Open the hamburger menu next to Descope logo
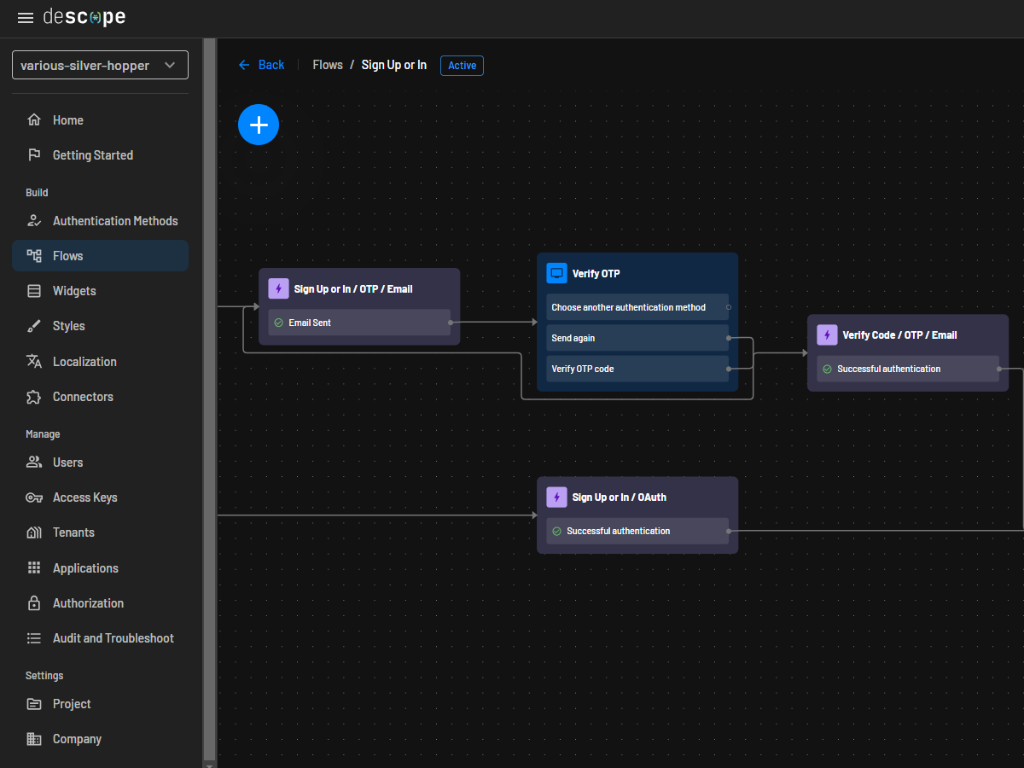This screenshot has width=1024, height=768. [25, 18]
